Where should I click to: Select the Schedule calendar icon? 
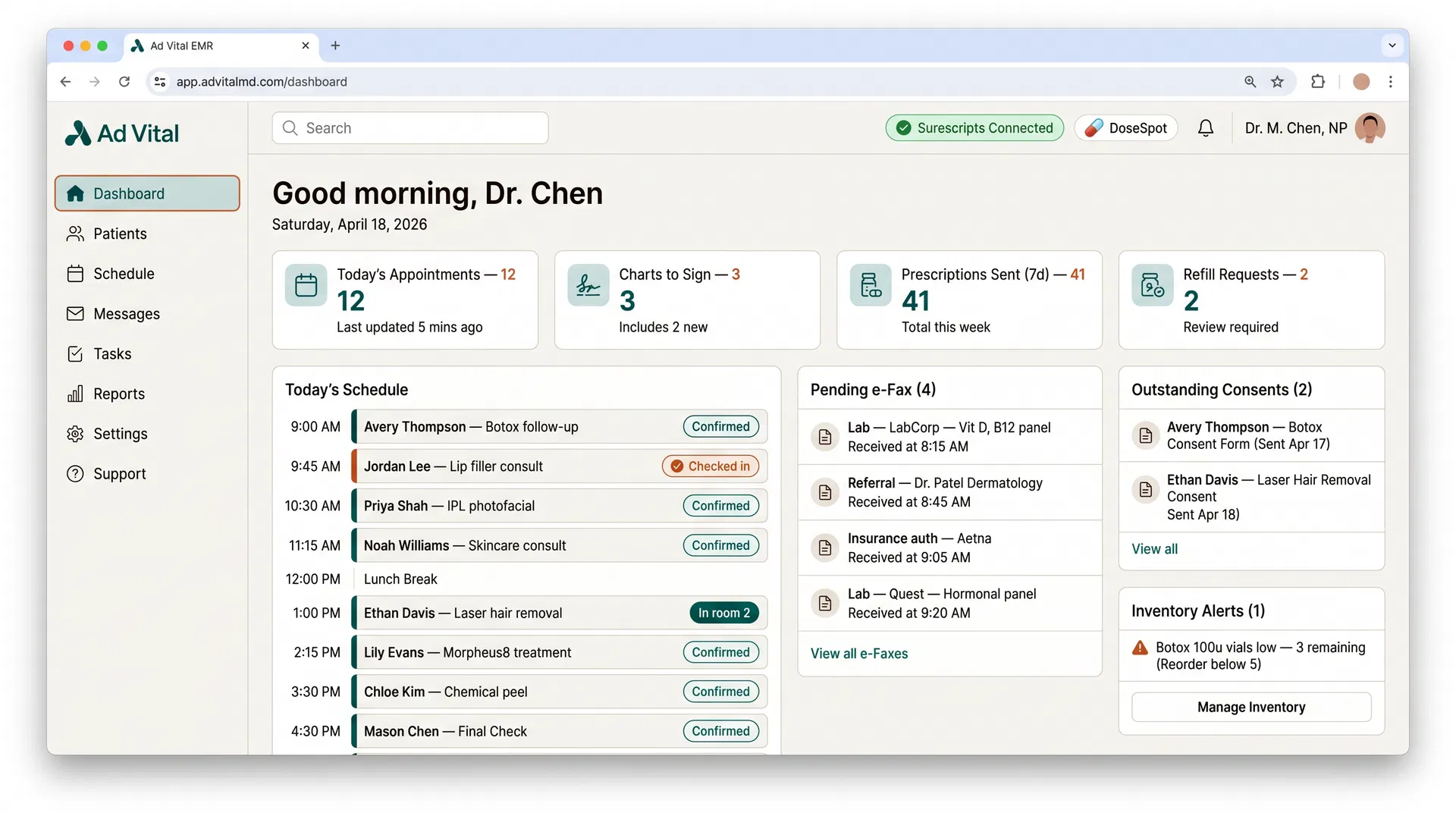[76, 273]
